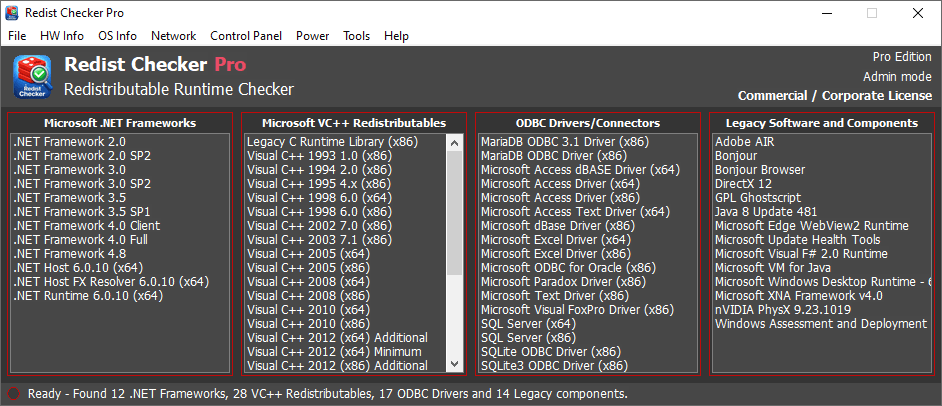Screen dimensions: 942x406
Task: Select .NET Framework 4.0 Full entry
Action: tap(81, 240)
